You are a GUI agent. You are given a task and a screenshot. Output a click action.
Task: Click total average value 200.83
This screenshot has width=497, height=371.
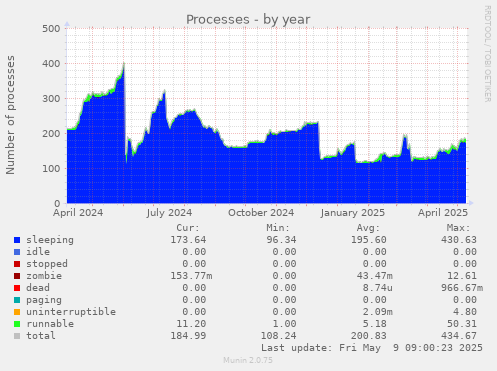[369, 336]
